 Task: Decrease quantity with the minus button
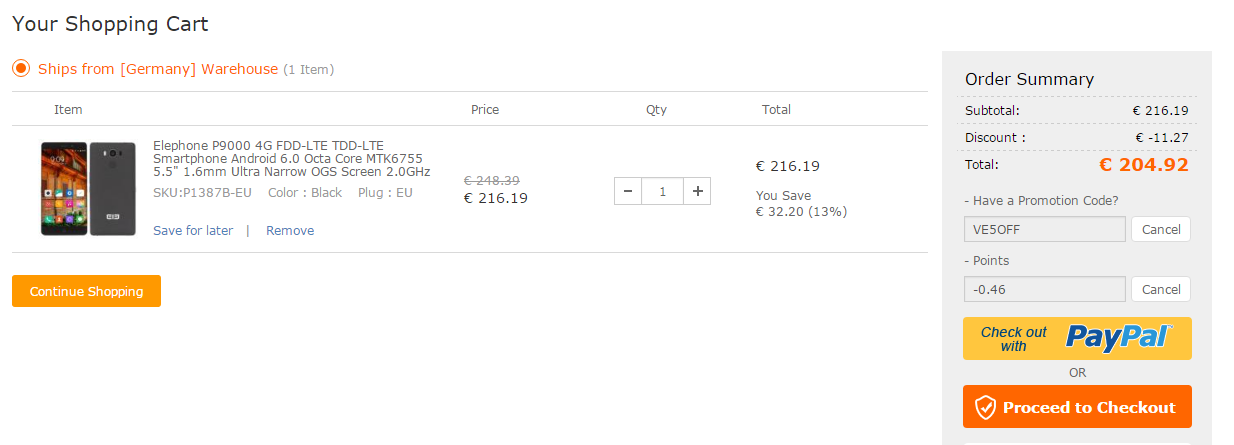(628, 191)
